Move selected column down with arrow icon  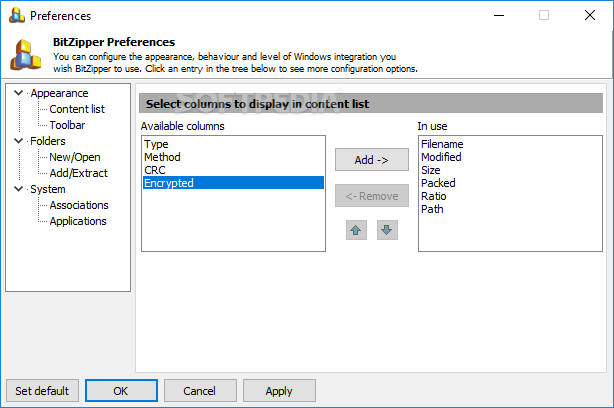click(387, 230)
